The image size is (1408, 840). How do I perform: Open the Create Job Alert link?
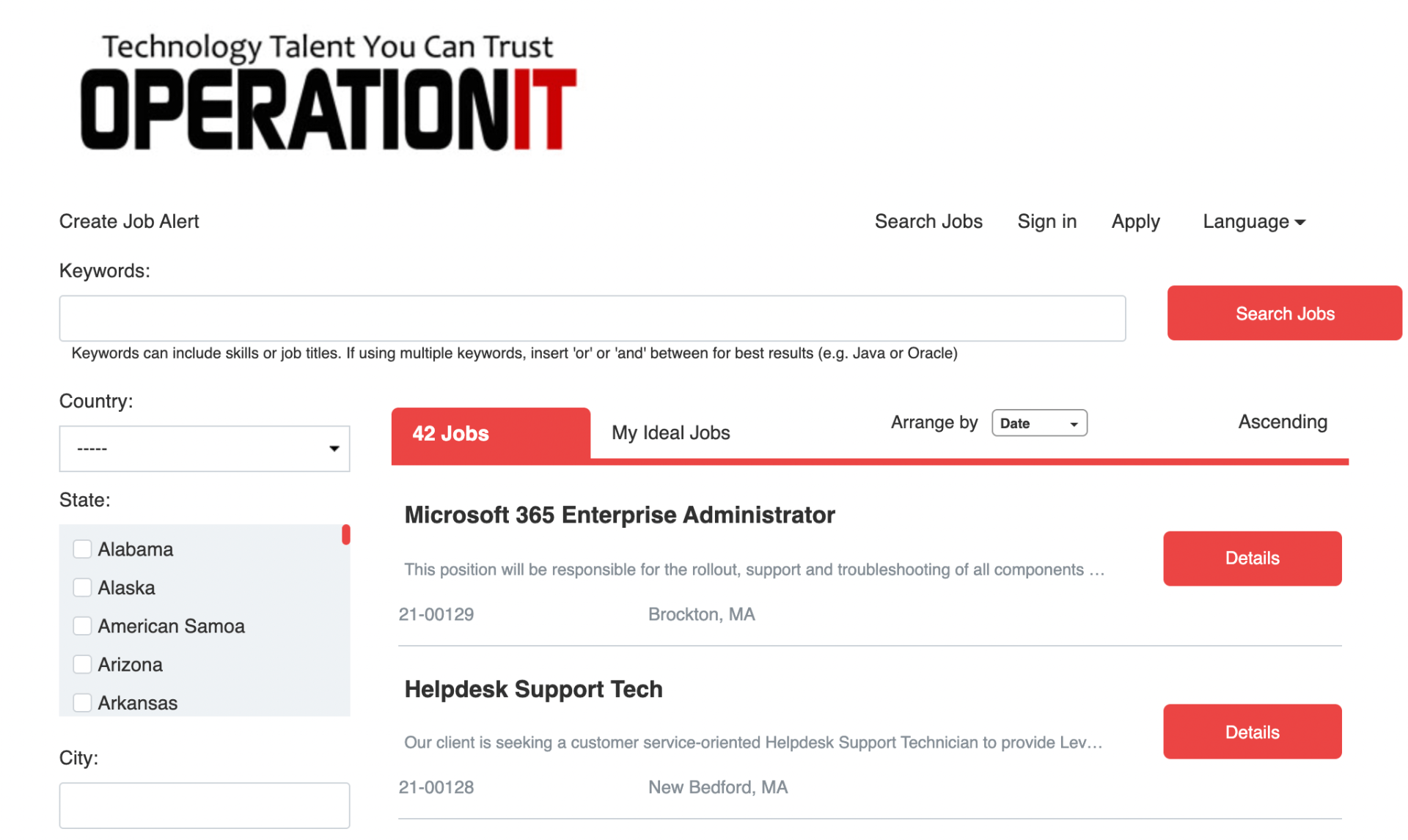[x=129, y=221]
